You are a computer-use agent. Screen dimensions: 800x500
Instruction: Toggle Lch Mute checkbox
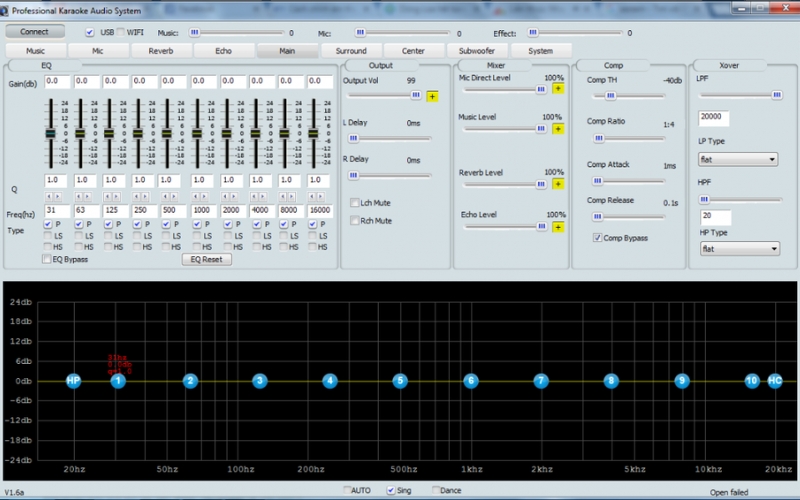click(x=355, y=203)
